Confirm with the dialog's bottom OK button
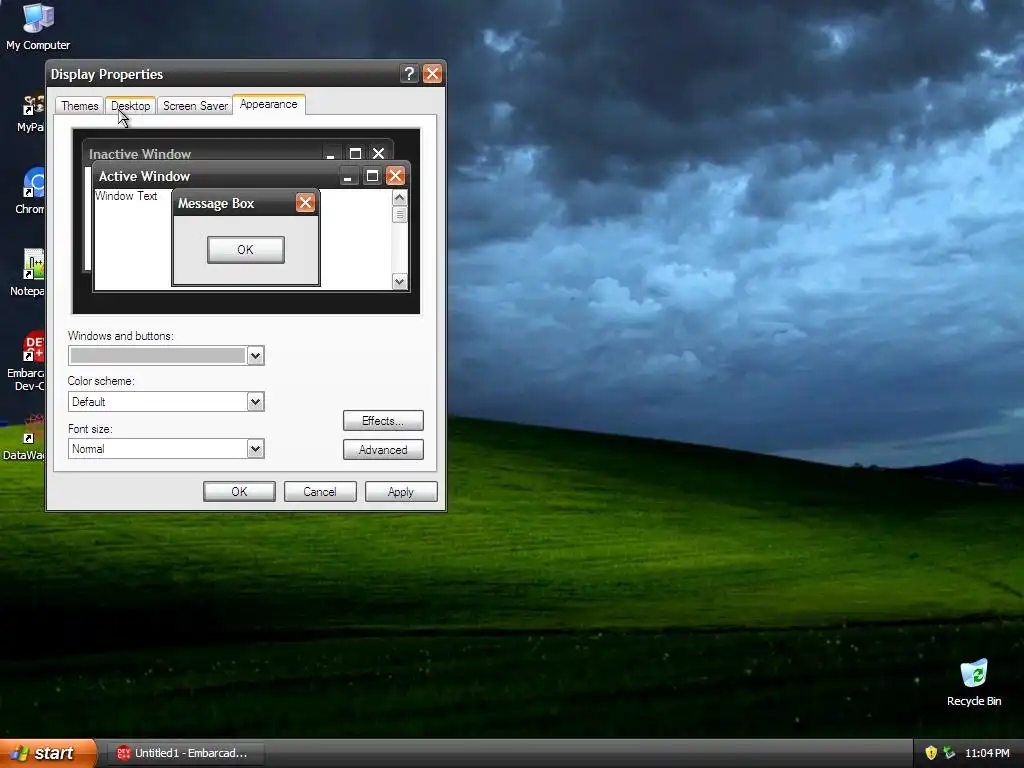This screenshot has width=1024, height=768. [x=239, y=491]
